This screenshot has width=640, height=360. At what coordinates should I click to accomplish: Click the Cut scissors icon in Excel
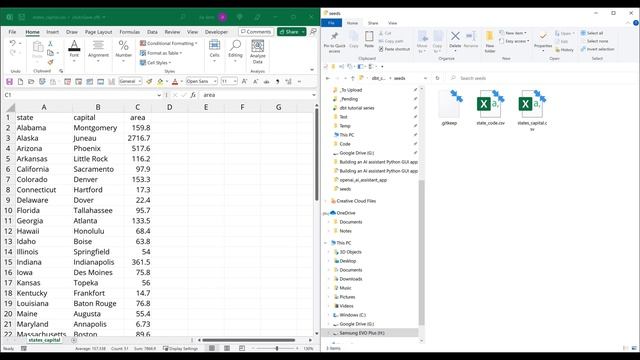(x=50, y=44)
